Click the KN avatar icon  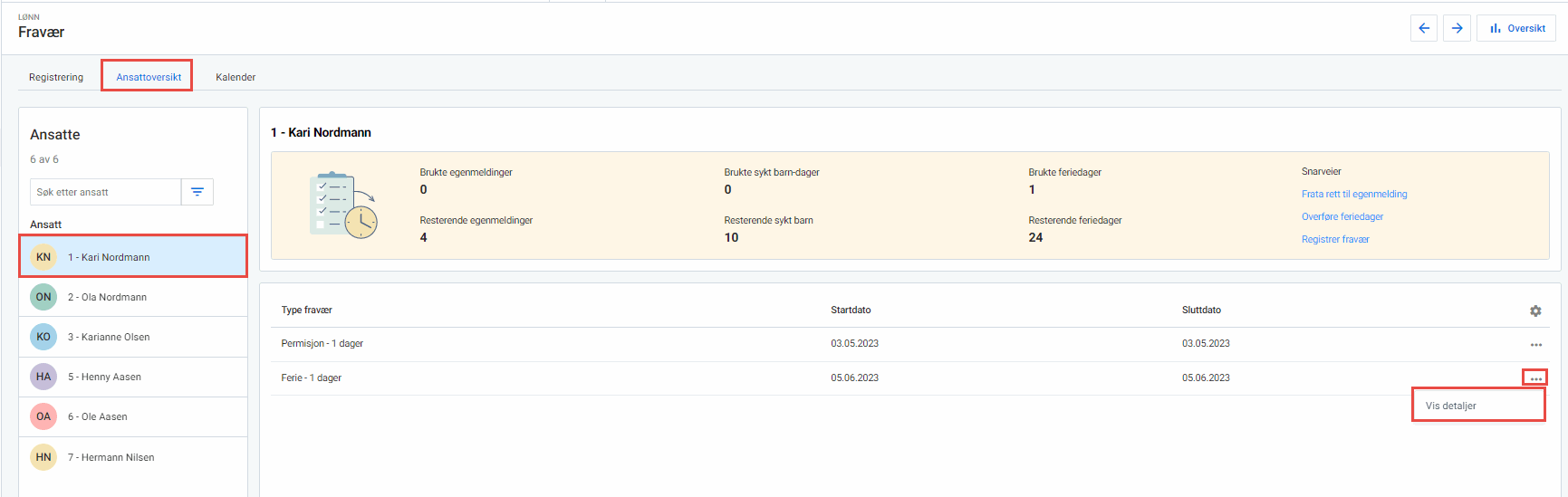[x=43, y=257]
